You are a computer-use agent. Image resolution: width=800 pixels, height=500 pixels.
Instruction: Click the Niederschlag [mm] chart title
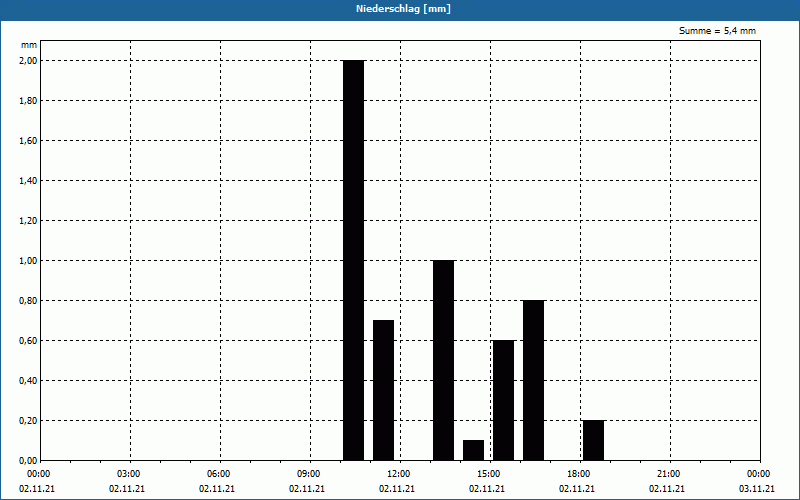(x=403, y=9)
